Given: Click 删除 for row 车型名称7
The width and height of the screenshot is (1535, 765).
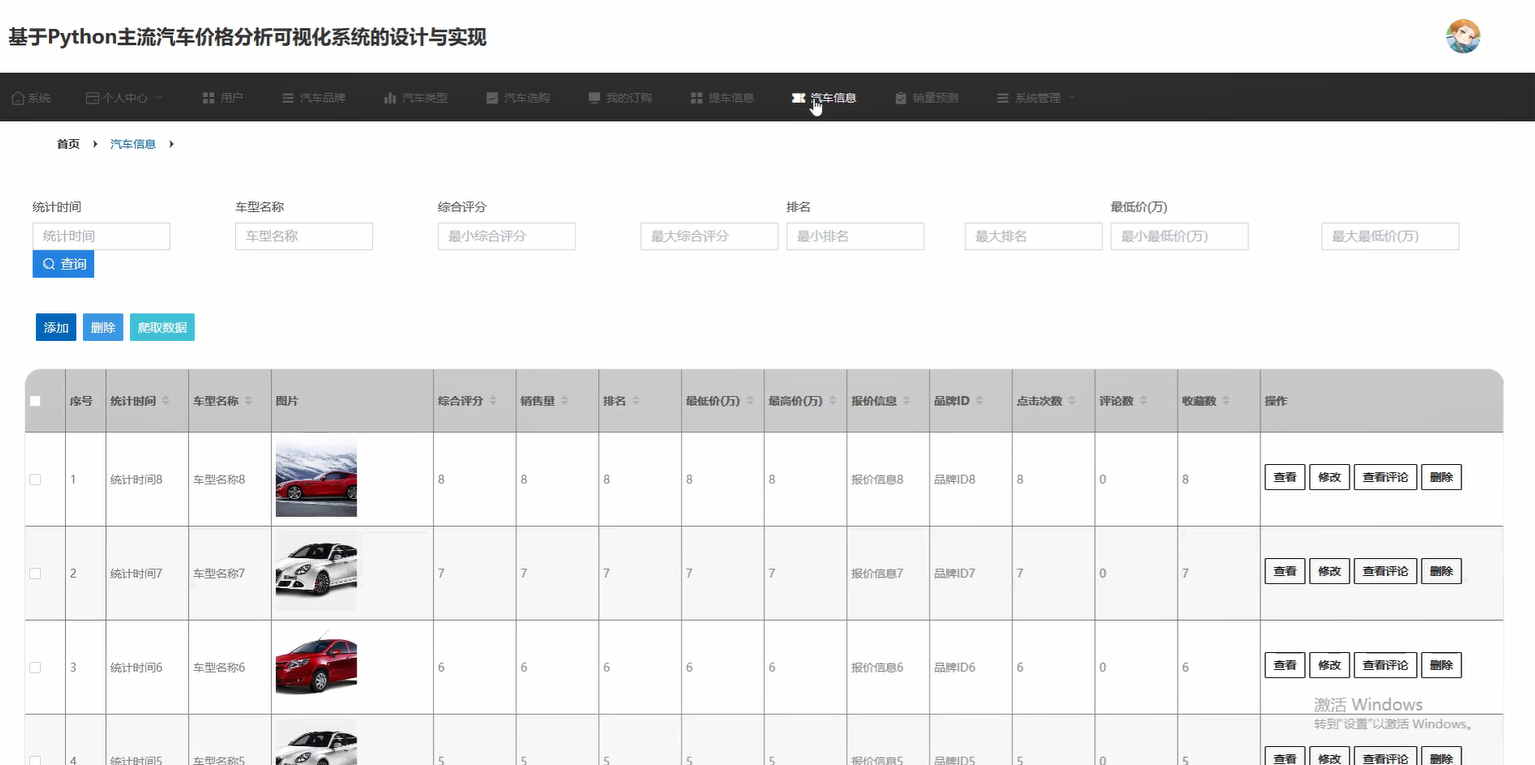Looking at the screenshot, I should pos(1441,571).
